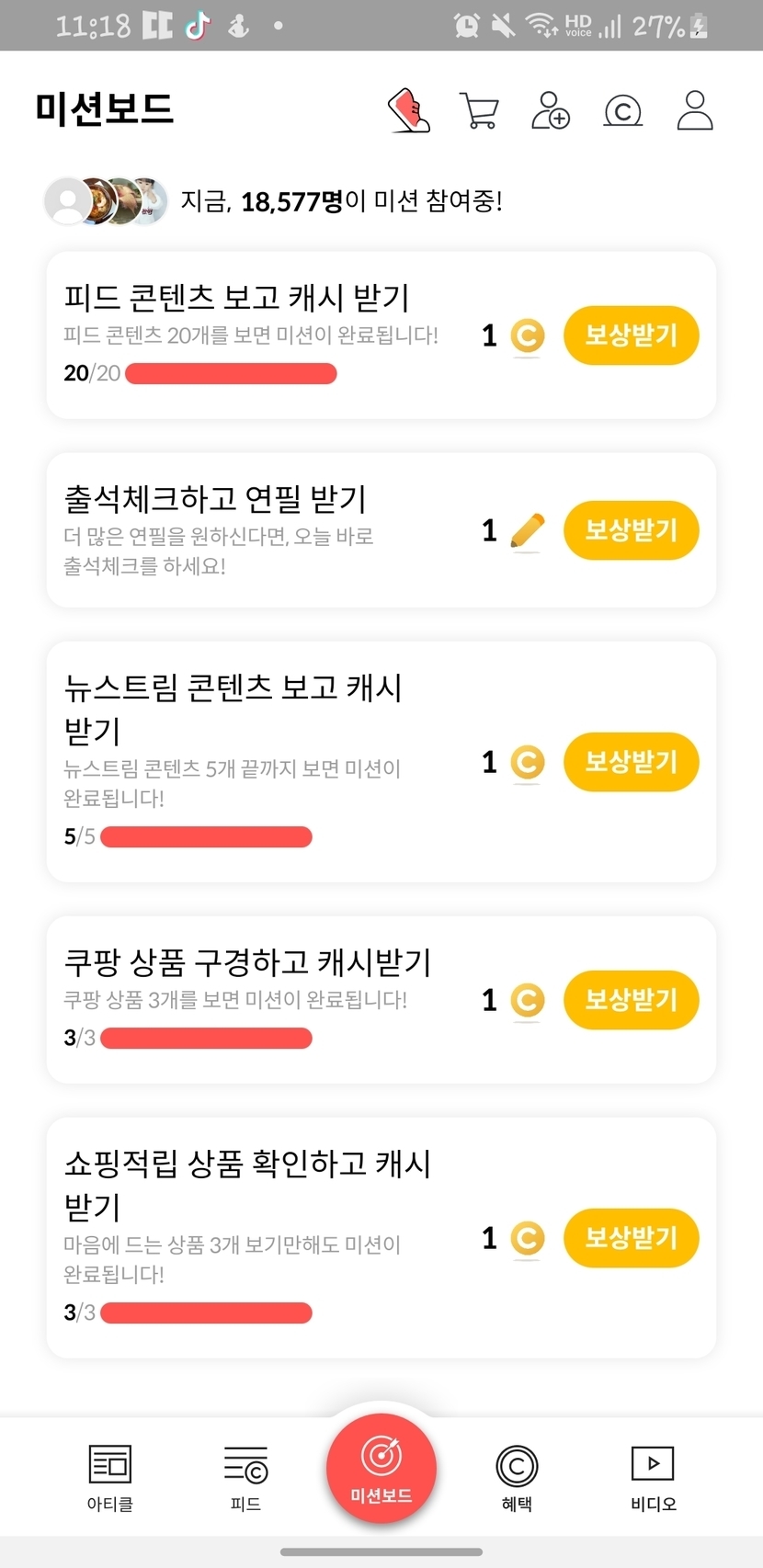This screenshot has width=763, height=1568.
Task: Select the 미션보드 center tab
Action: click(381, 1467)
